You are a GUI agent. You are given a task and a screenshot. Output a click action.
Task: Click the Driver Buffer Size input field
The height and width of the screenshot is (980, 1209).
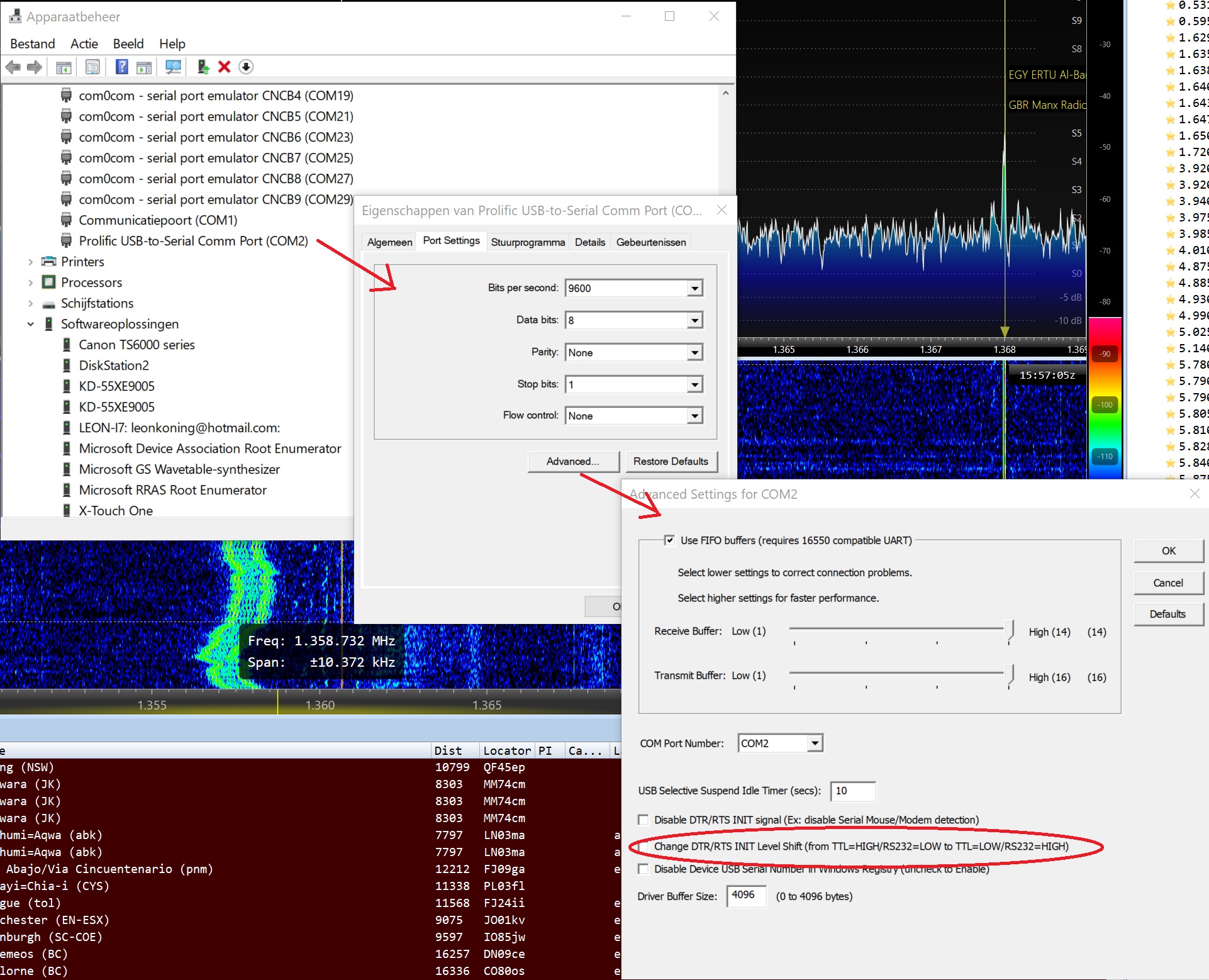click(746, 896)
